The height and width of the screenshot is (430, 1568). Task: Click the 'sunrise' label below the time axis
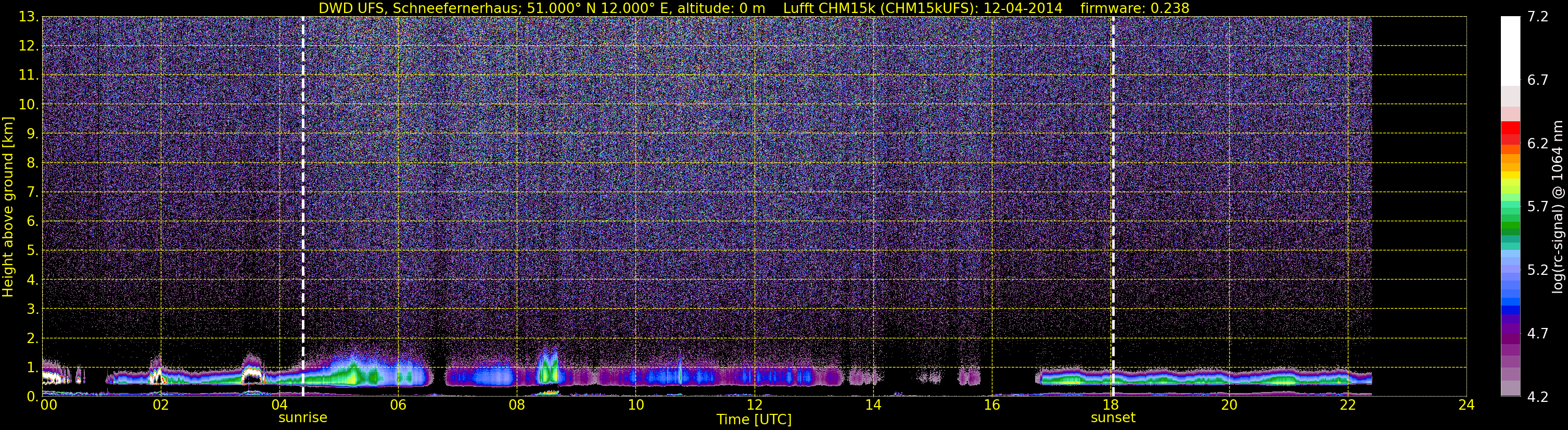tap(302, 418)
